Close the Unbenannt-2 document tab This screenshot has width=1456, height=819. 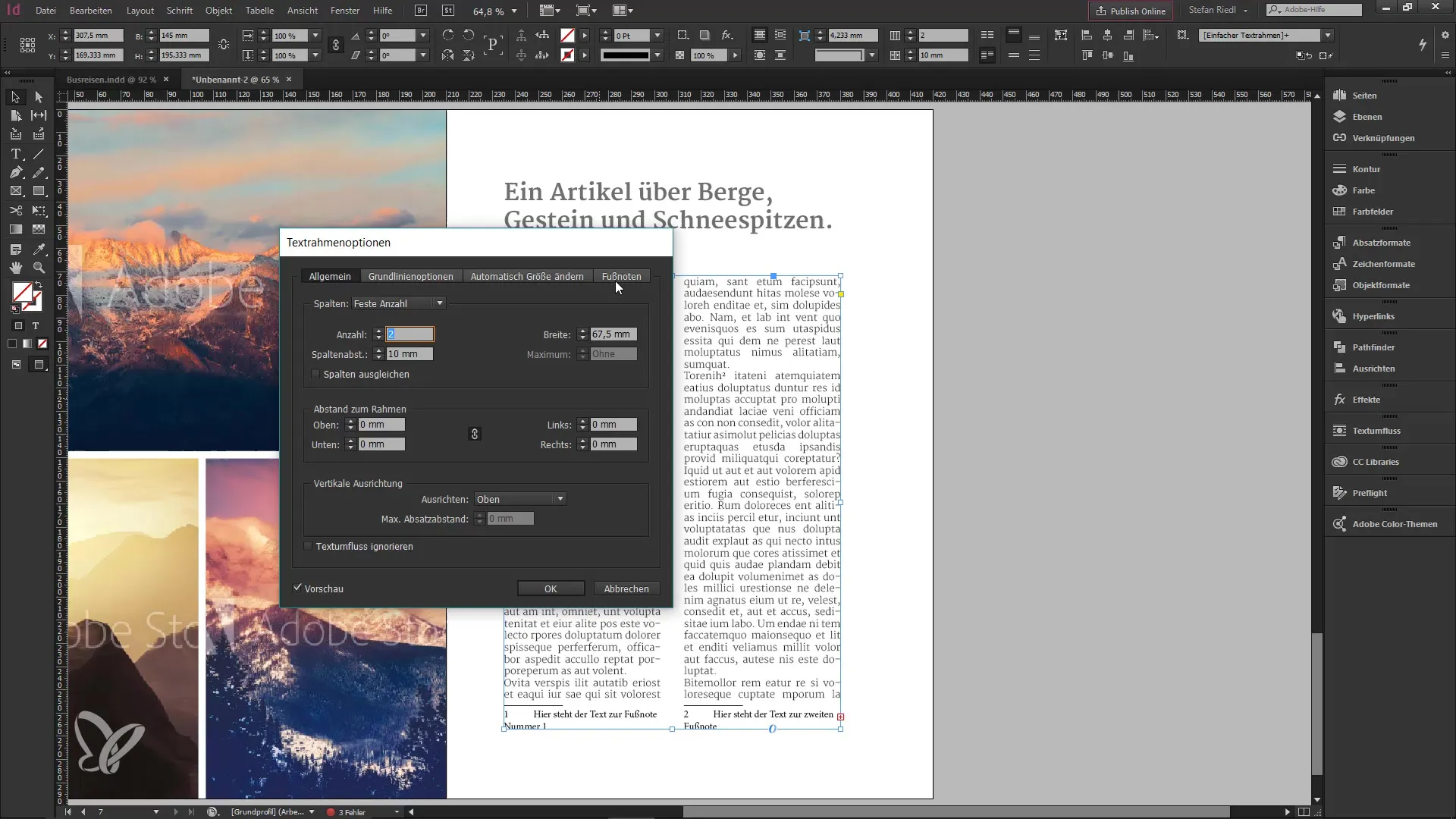289,79
